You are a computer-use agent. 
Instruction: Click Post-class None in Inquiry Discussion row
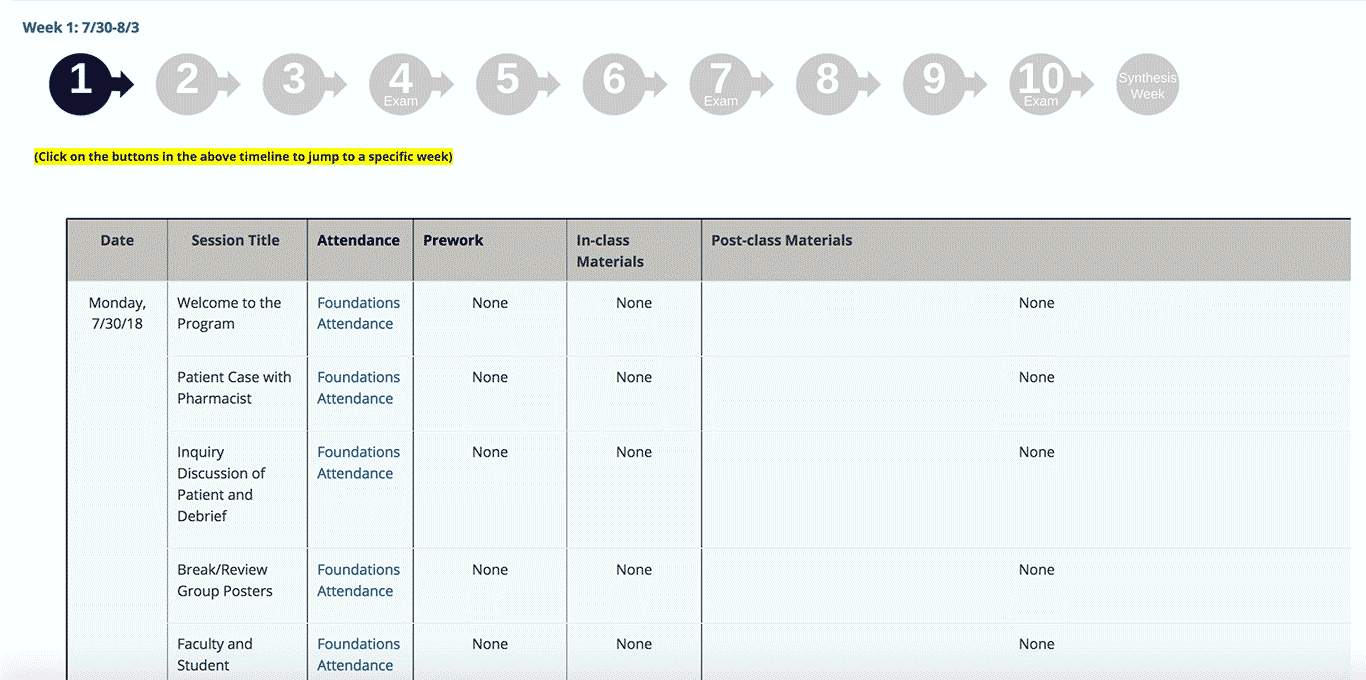(1037, 452)
